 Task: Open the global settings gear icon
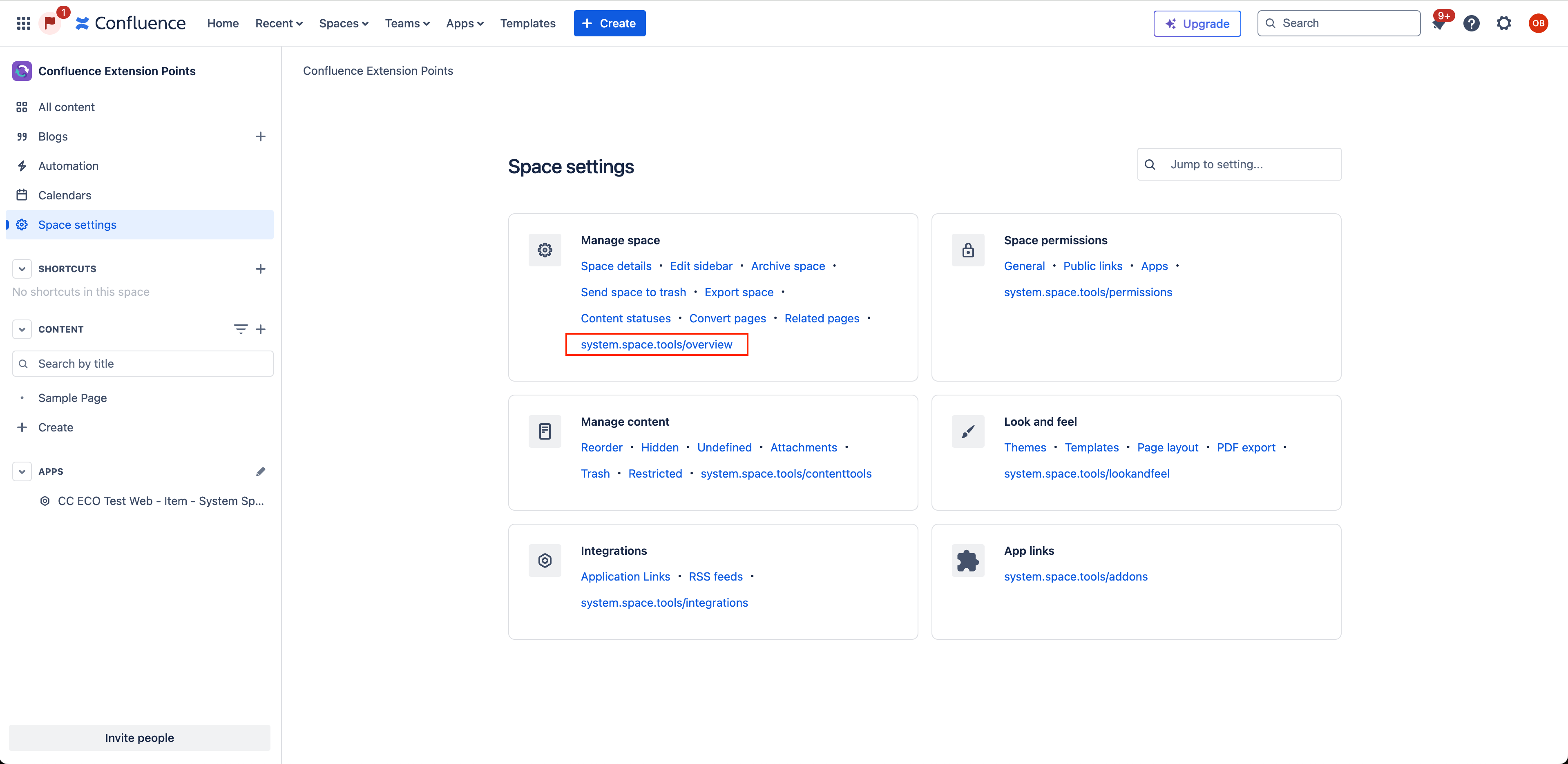(x=1503, y=23)
